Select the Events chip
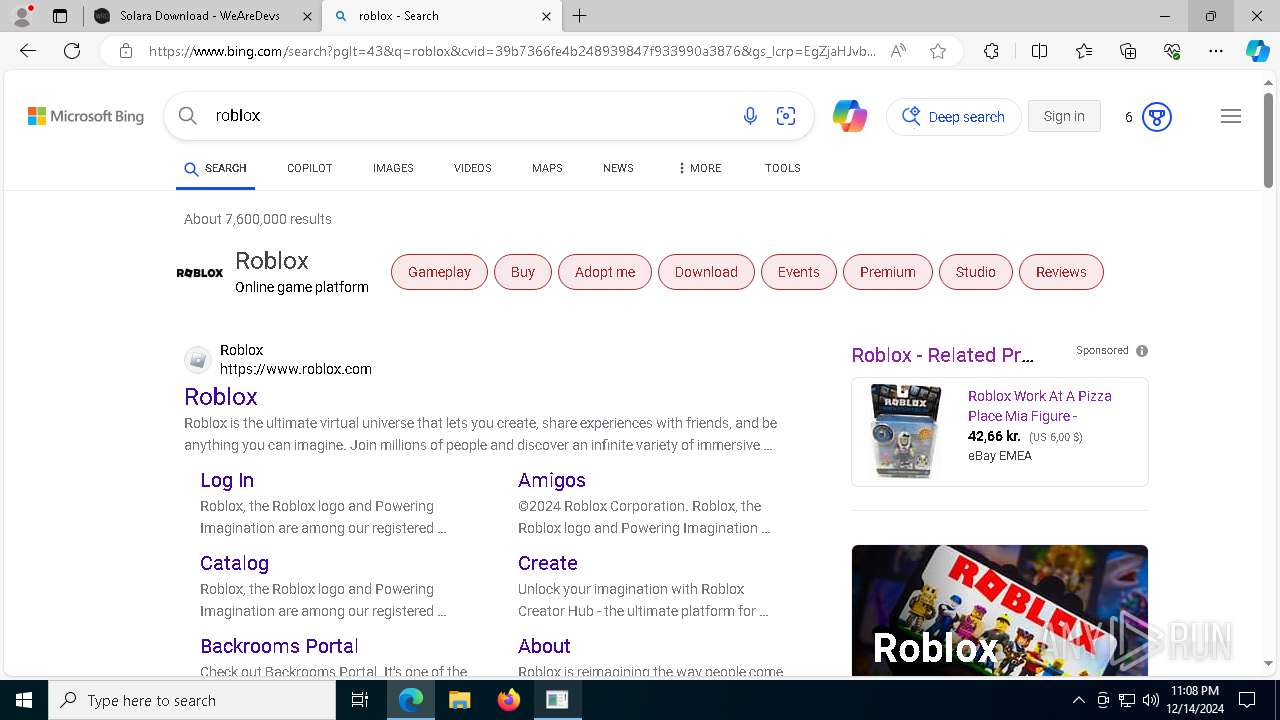The image size is (1280, 720). [799, 272]
